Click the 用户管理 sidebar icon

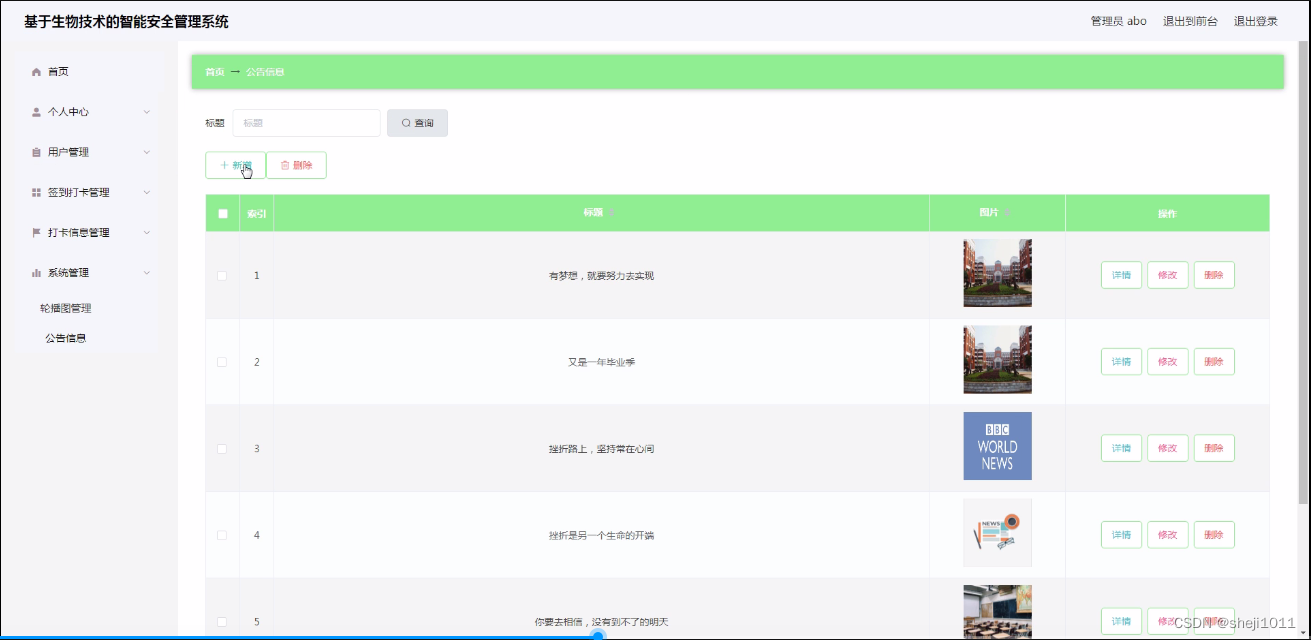(x=37, y=152)
